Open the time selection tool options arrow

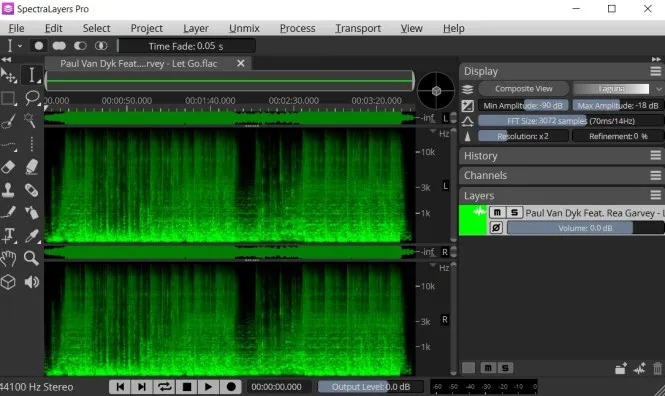(20, 46)
